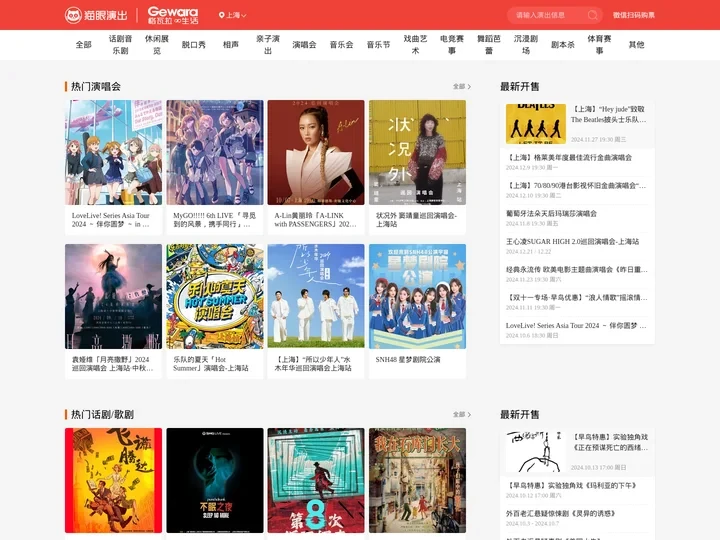Select the 电竞赛事 category

(x=452, y=45)
